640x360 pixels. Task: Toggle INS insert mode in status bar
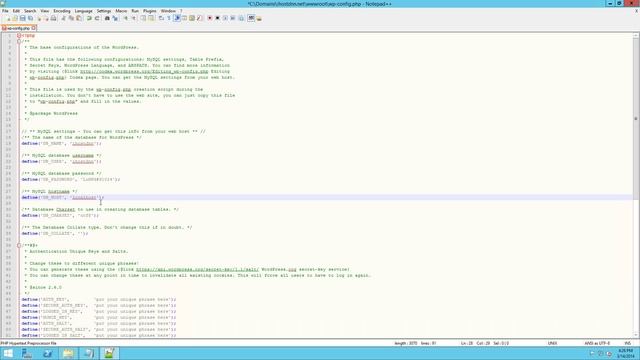click(628, 343)
